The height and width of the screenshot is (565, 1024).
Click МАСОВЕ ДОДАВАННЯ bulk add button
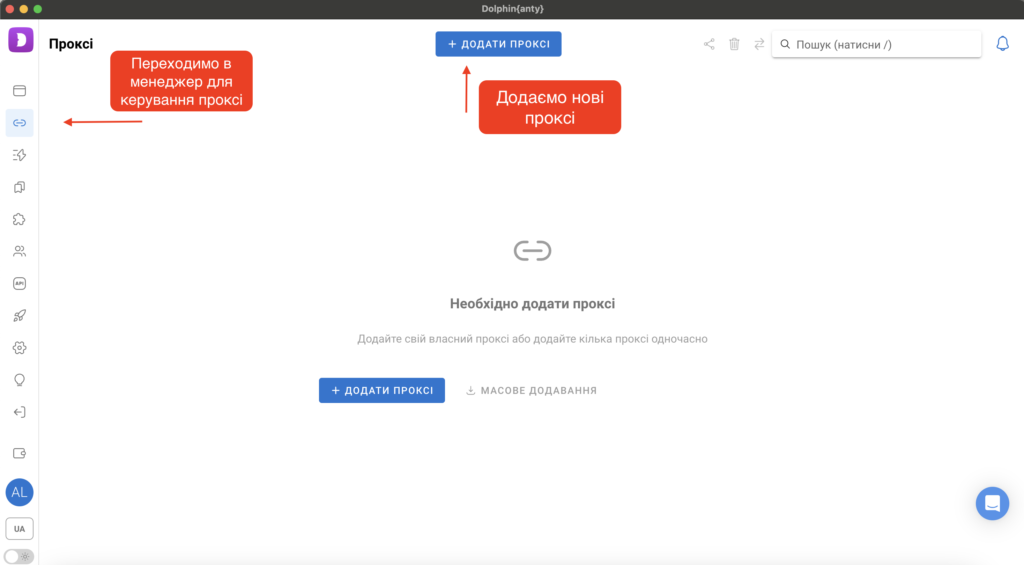point(531,390)
